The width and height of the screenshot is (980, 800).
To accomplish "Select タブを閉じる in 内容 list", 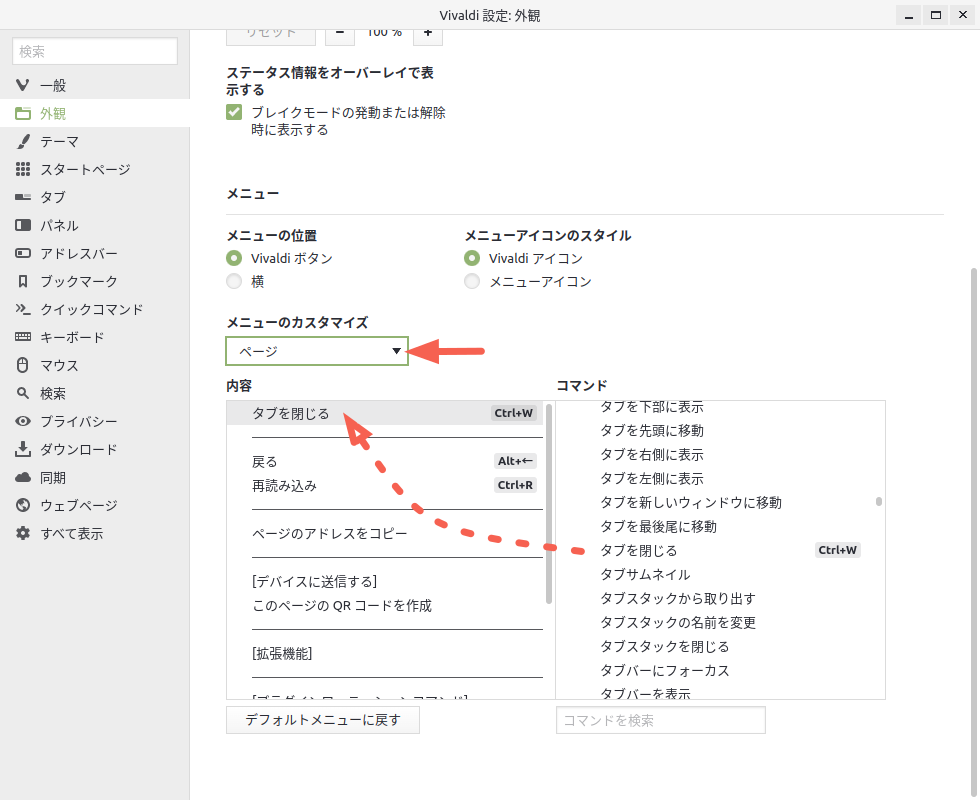I will (384, 413).
